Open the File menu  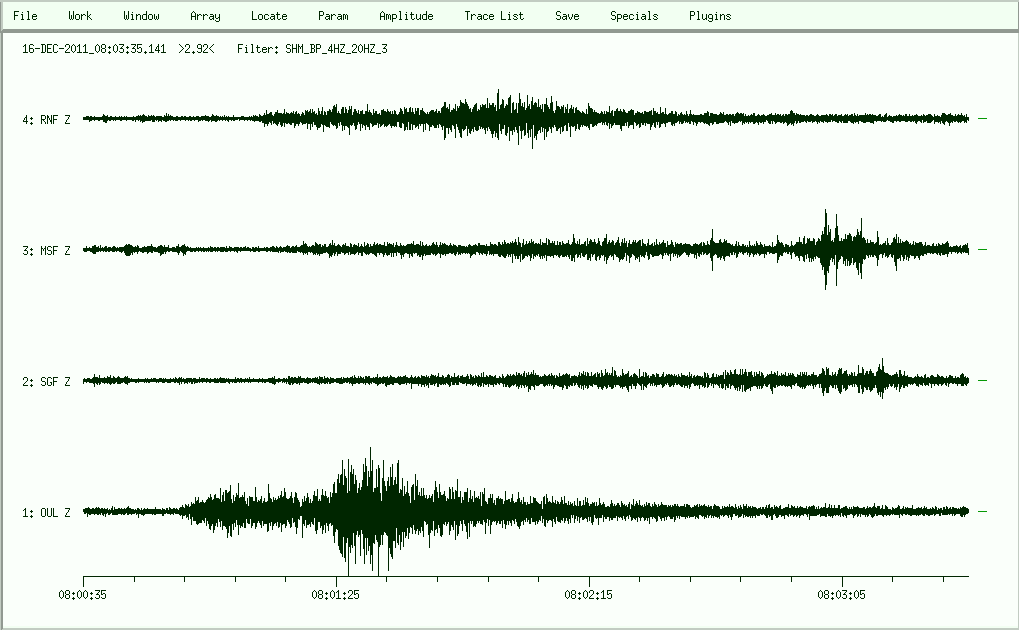coord(25,16)
